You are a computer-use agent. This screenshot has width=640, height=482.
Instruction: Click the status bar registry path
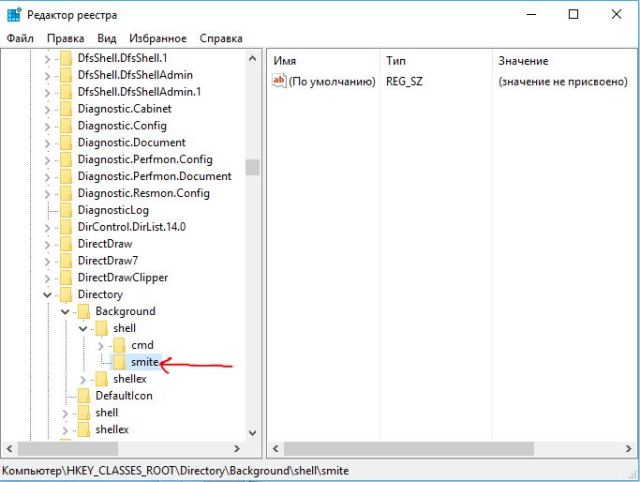[x=175, y=471]
